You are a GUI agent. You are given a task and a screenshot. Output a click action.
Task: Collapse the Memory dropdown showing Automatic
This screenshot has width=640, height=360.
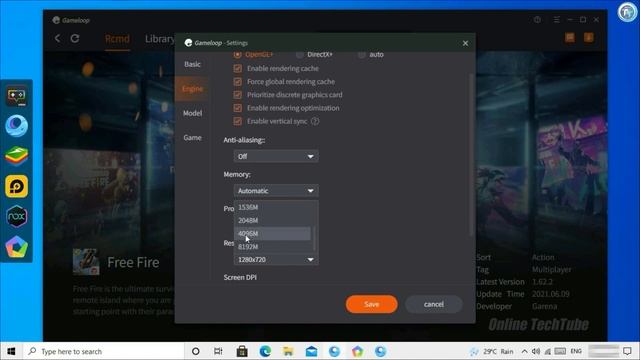pyautogui.click(x=276, y=191)
